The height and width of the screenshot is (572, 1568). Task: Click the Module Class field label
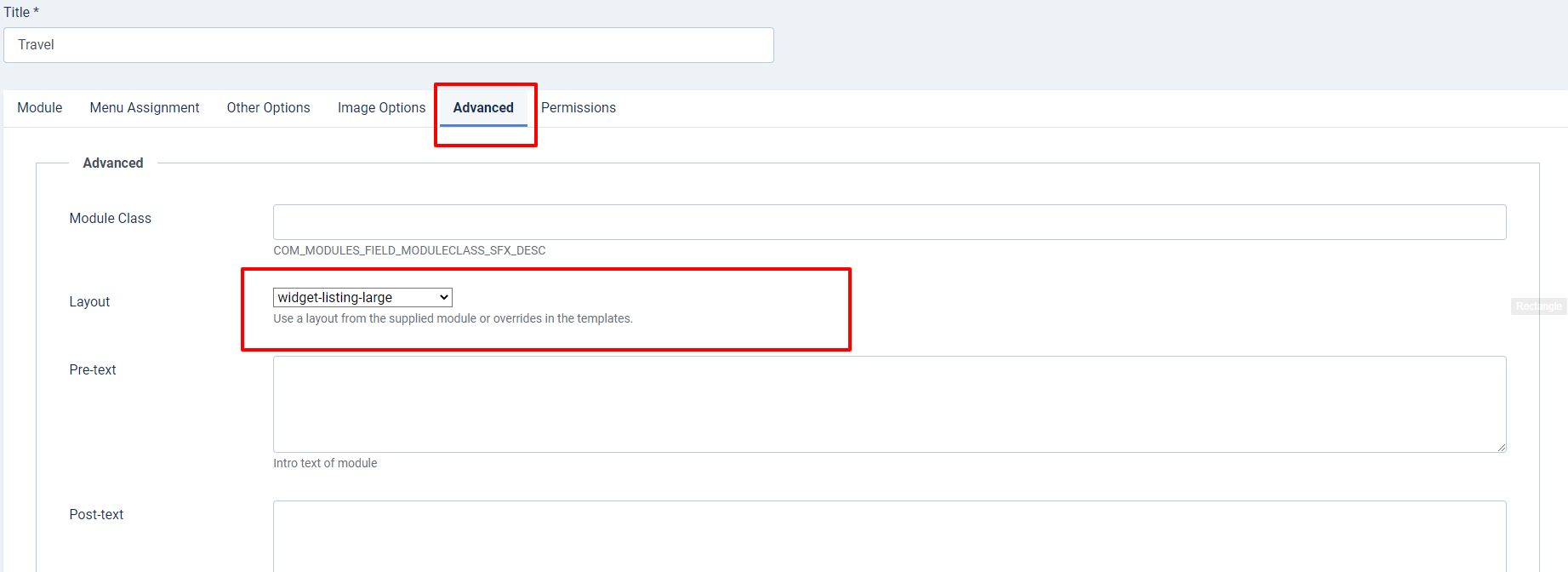pos(111,219)
